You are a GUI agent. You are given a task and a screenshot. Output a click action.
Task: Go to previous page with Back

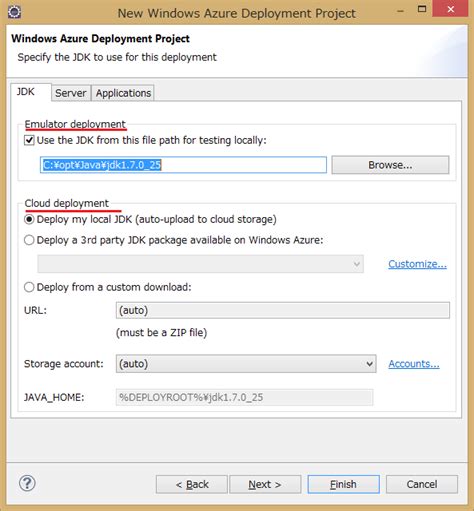tap(192, 484)
